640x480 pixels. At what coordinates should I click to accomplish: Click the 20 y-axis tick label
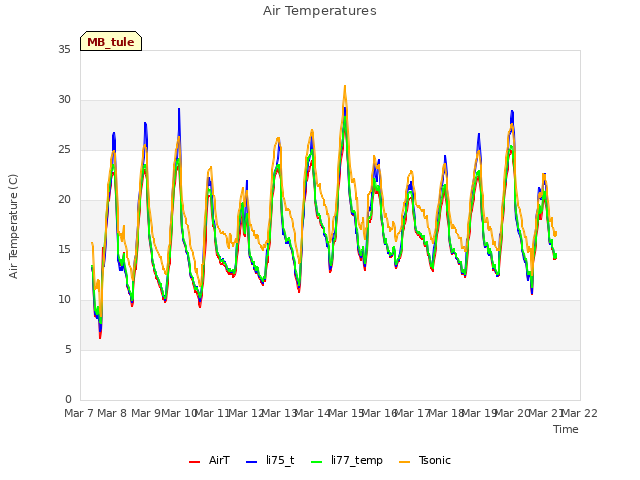click(x=64, y=200)
